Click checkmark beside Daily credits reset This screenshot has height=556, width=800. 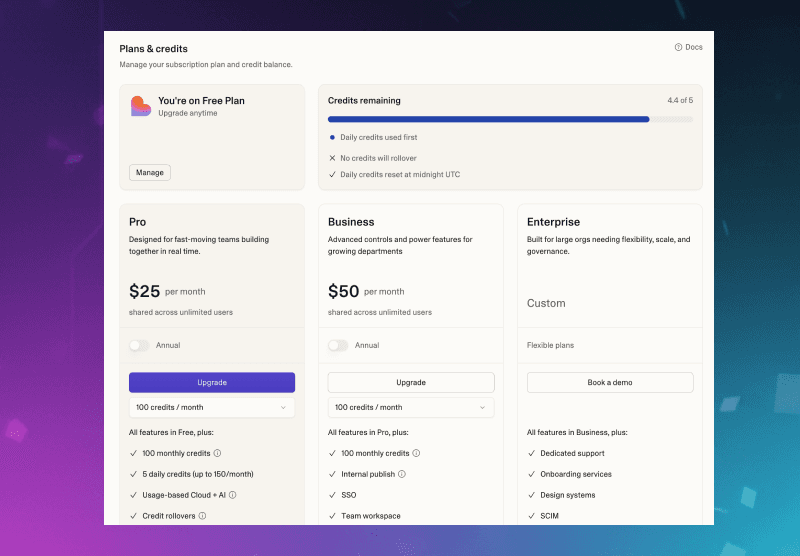tap(332, 174)
